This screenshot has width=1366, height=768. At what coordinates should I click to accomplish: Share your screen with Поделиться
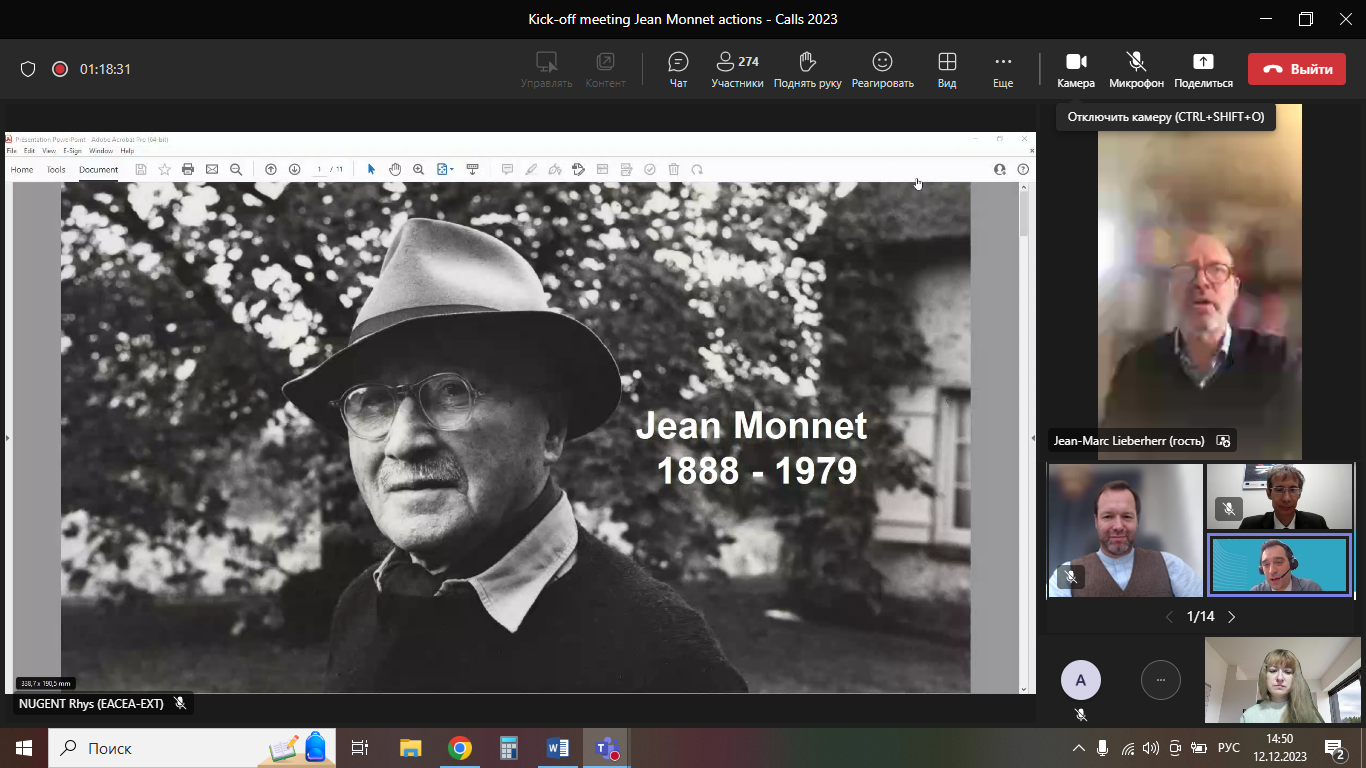tap(1203, 69)
